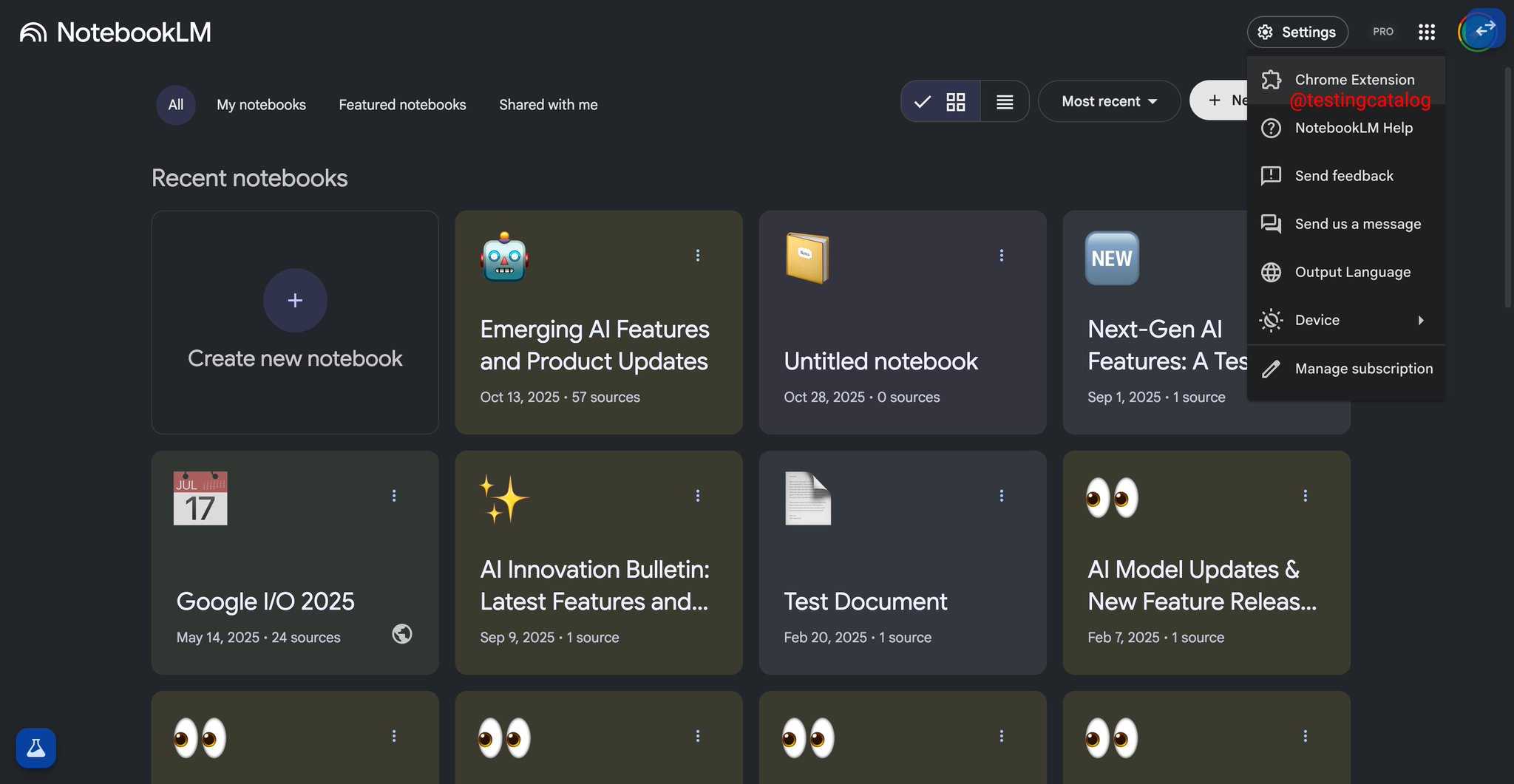
Task: Click 'Sep 9, 2025 · 1 source' text
Action: (549, 638)
